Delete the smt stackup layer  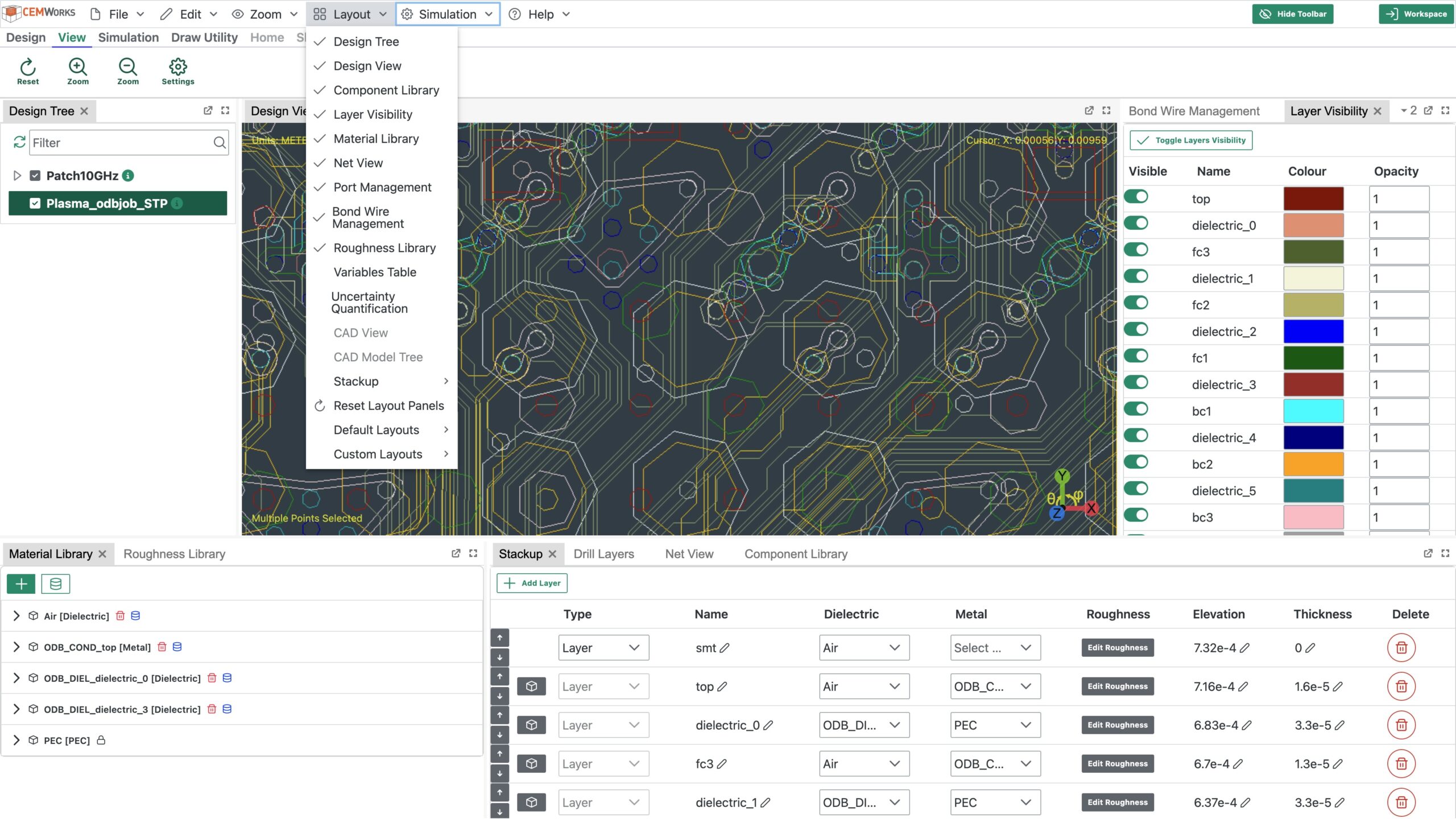coord(1401,648)
